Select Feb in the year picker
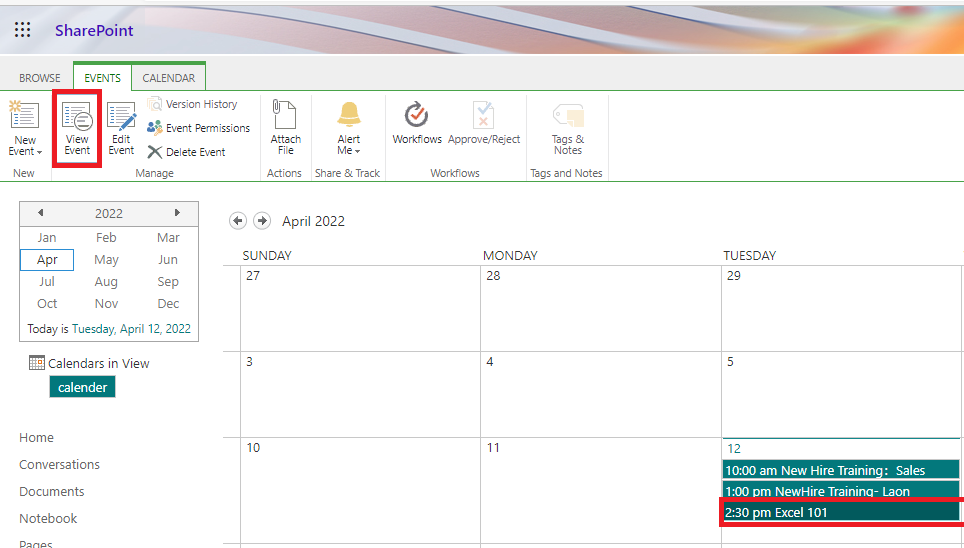The image size is (964, 548). pyautogui.click(x=106, y=237)
